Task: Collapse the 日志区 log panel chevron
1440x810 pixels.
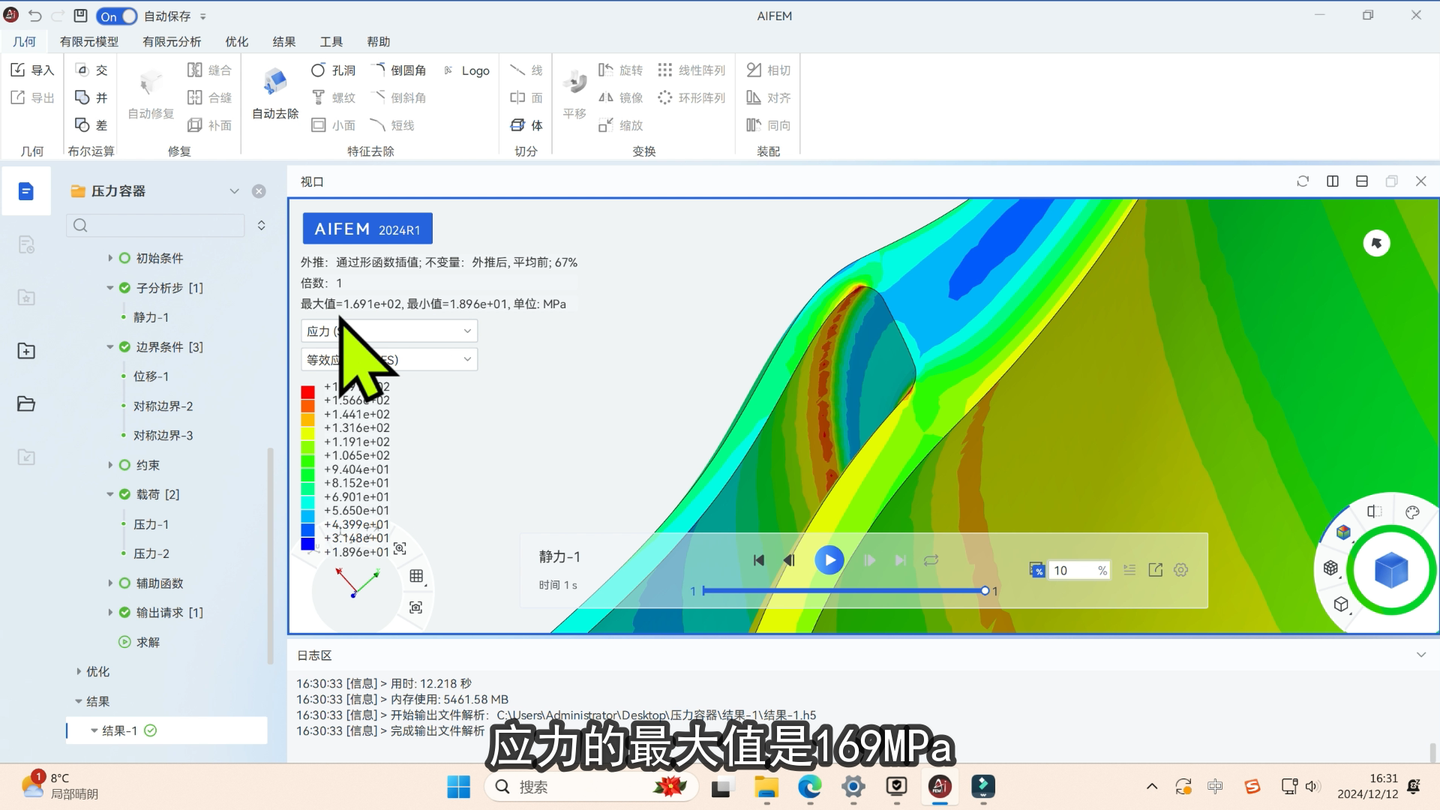Action: coord(1421,655)
